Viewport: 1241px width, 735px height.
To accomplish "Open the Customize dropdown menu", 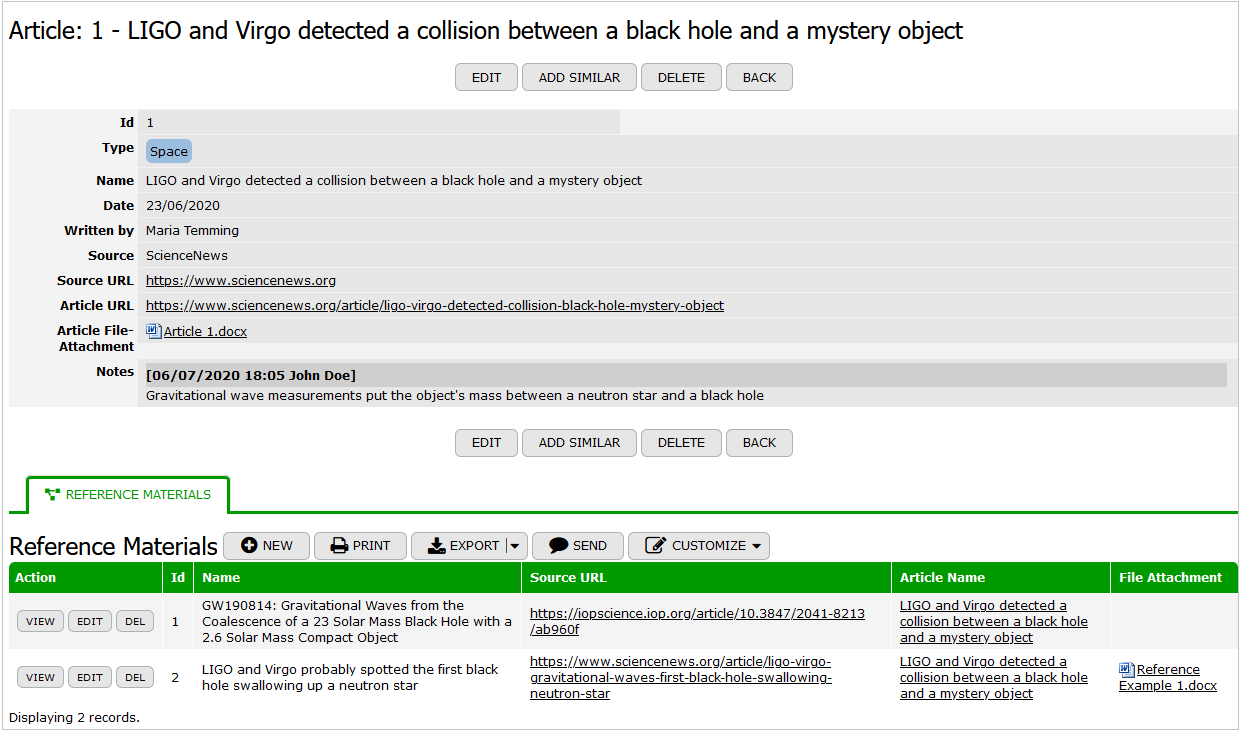I will [x=756, y=546].
